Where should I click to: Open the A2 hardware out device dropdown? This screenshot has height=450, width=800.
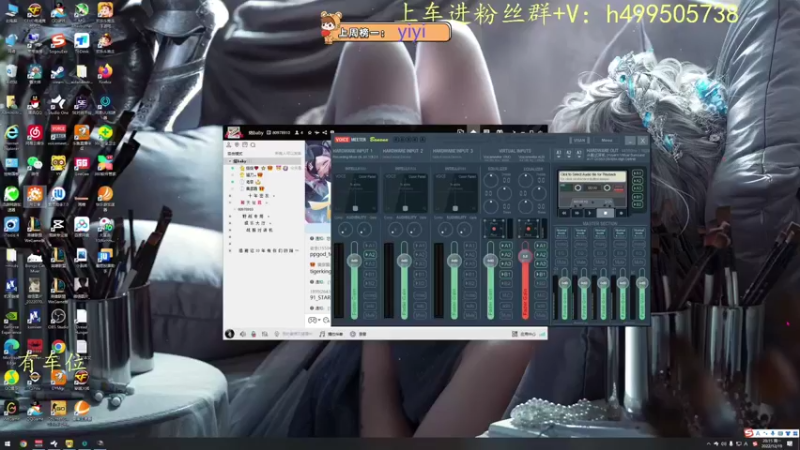(569, 153)
